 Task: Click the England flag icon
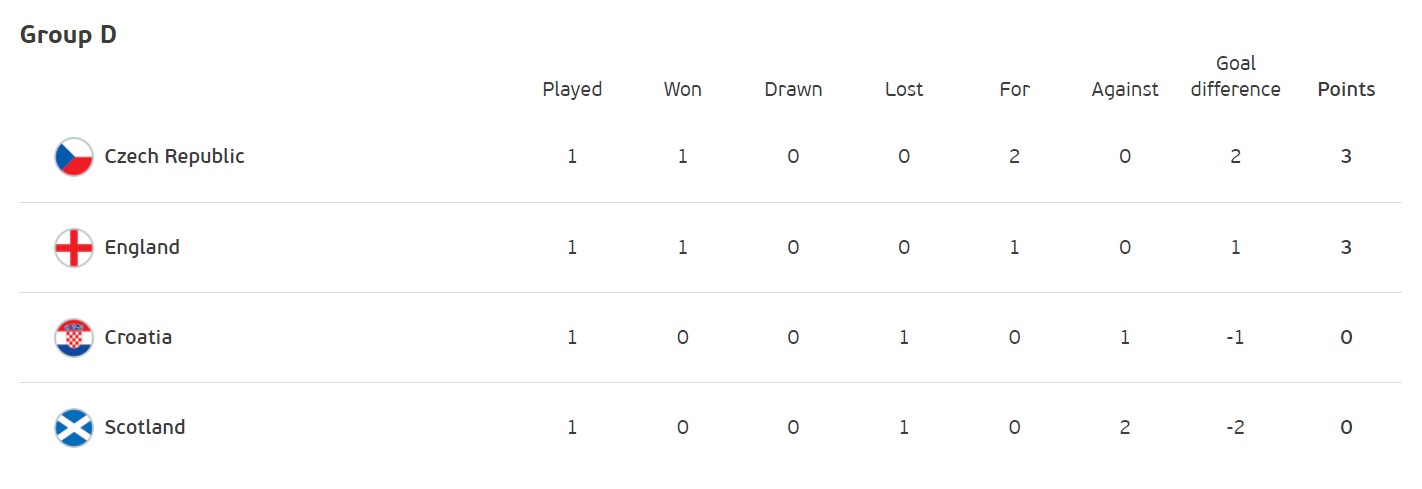[74, 247]
